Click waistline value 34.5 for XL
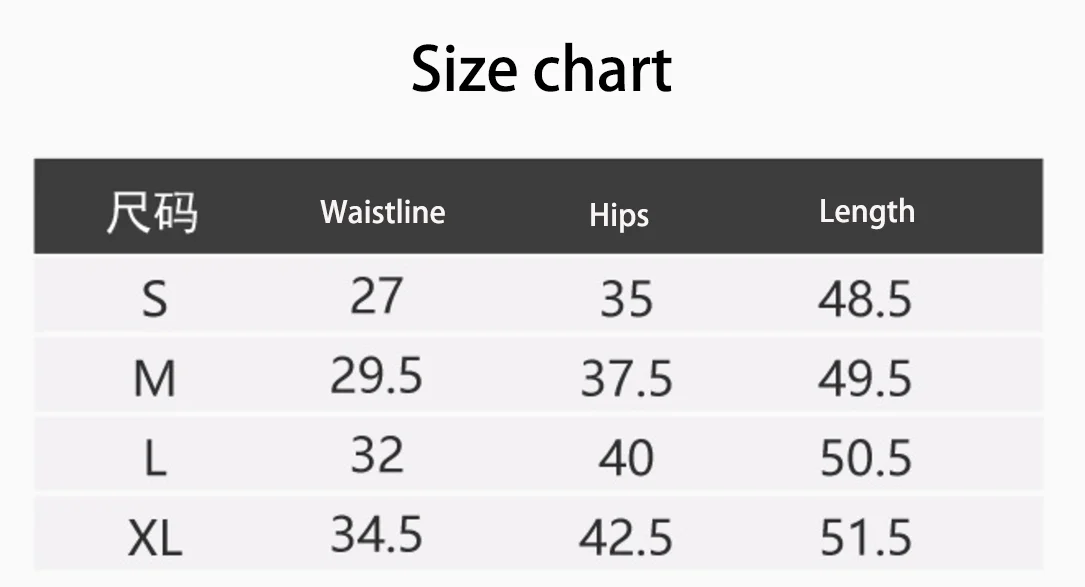The image size is (1085, 587). (x=377, y=535)
